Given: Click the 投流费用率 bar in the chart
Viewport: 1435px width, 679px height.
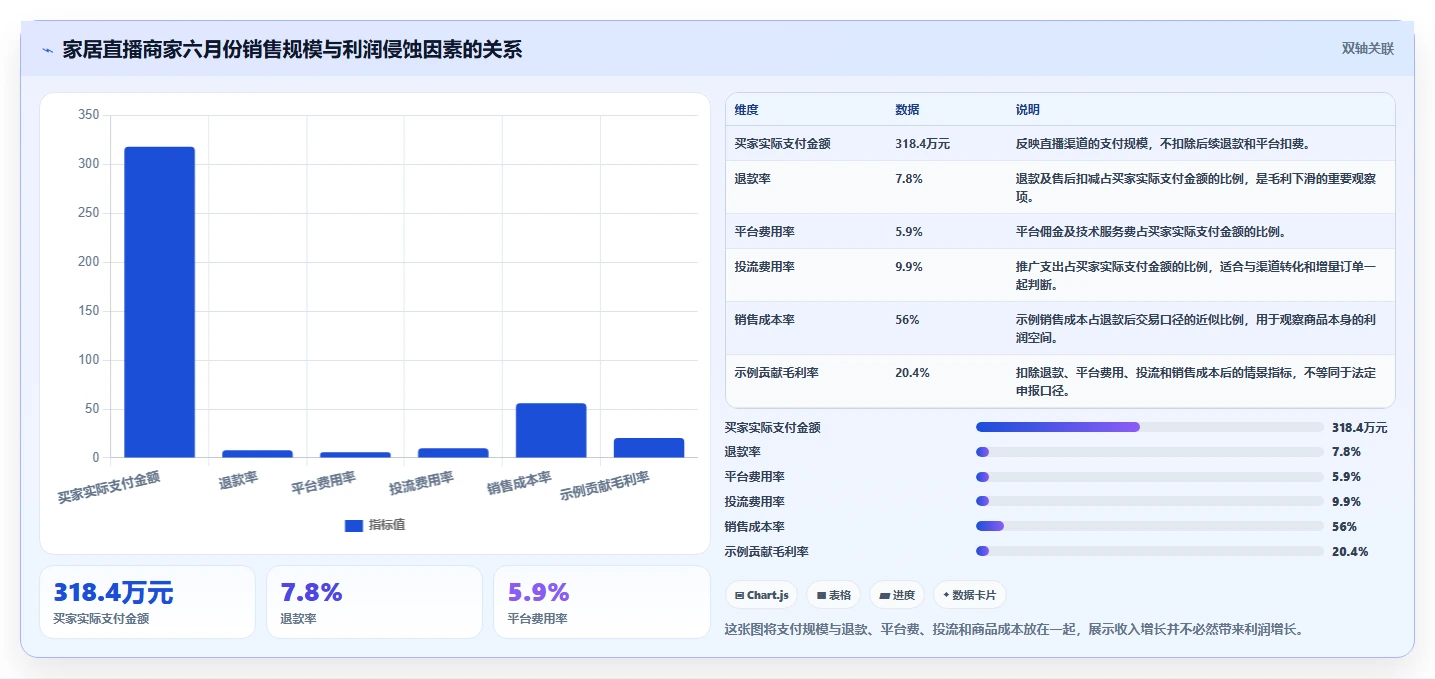Looking at the screenshot, I should click(453, 453).
